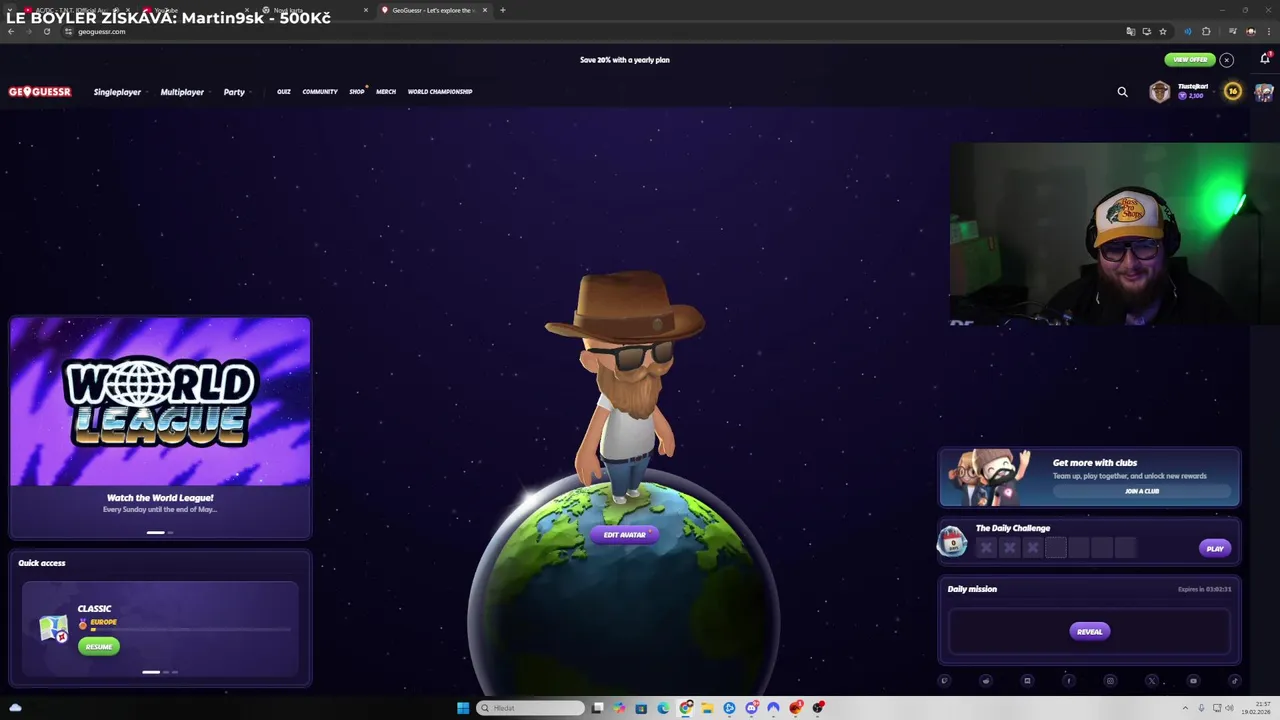This screenshot has height=720, width=1280.
Task: Open the Windows Start menu
Action: click(x=463, y=708)
